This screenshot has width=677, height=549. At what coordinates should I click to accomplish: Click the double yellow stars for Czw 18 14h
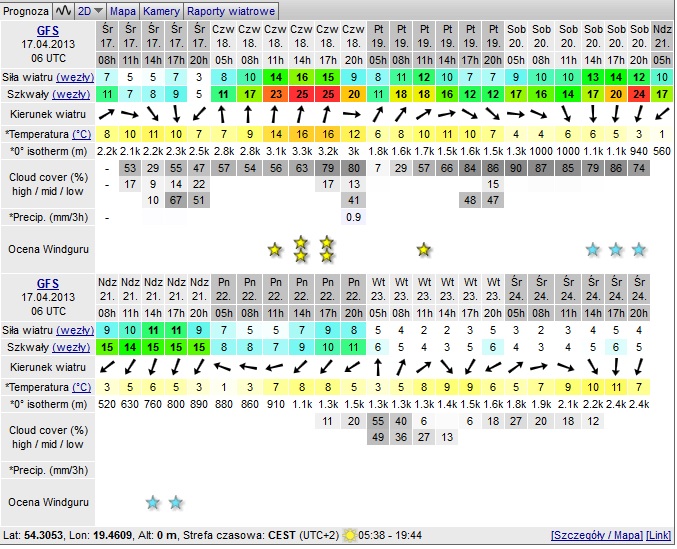point(301,249)
